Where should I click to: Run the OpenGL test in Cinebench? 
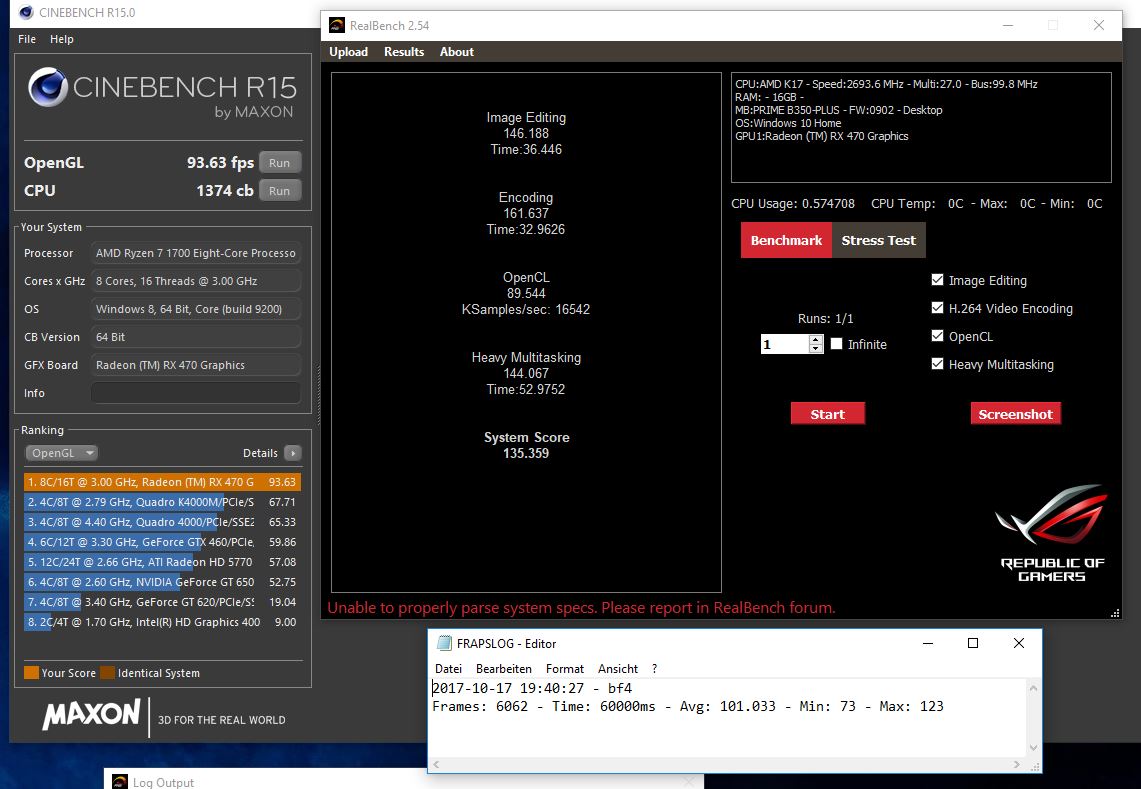(x=279, y=163)
